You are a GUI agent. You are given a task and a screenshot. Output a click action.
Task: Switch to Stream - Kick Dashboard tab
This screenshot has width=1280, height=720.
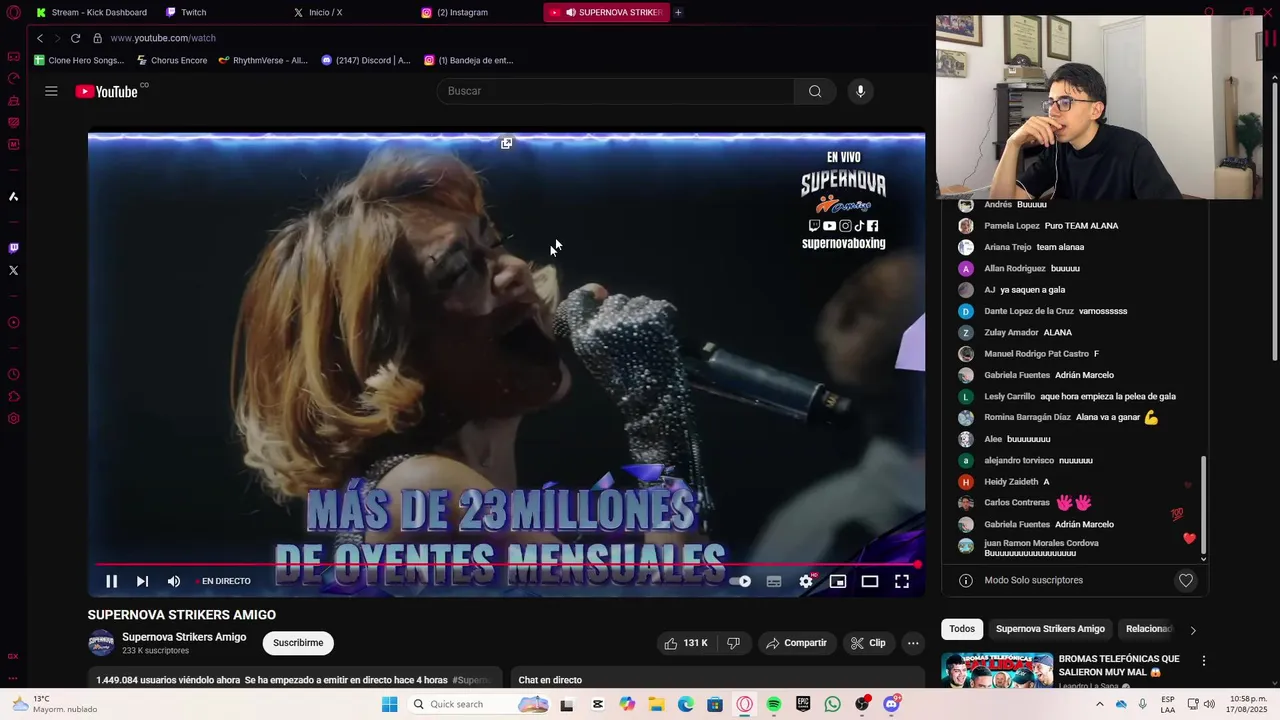[91, 12]
